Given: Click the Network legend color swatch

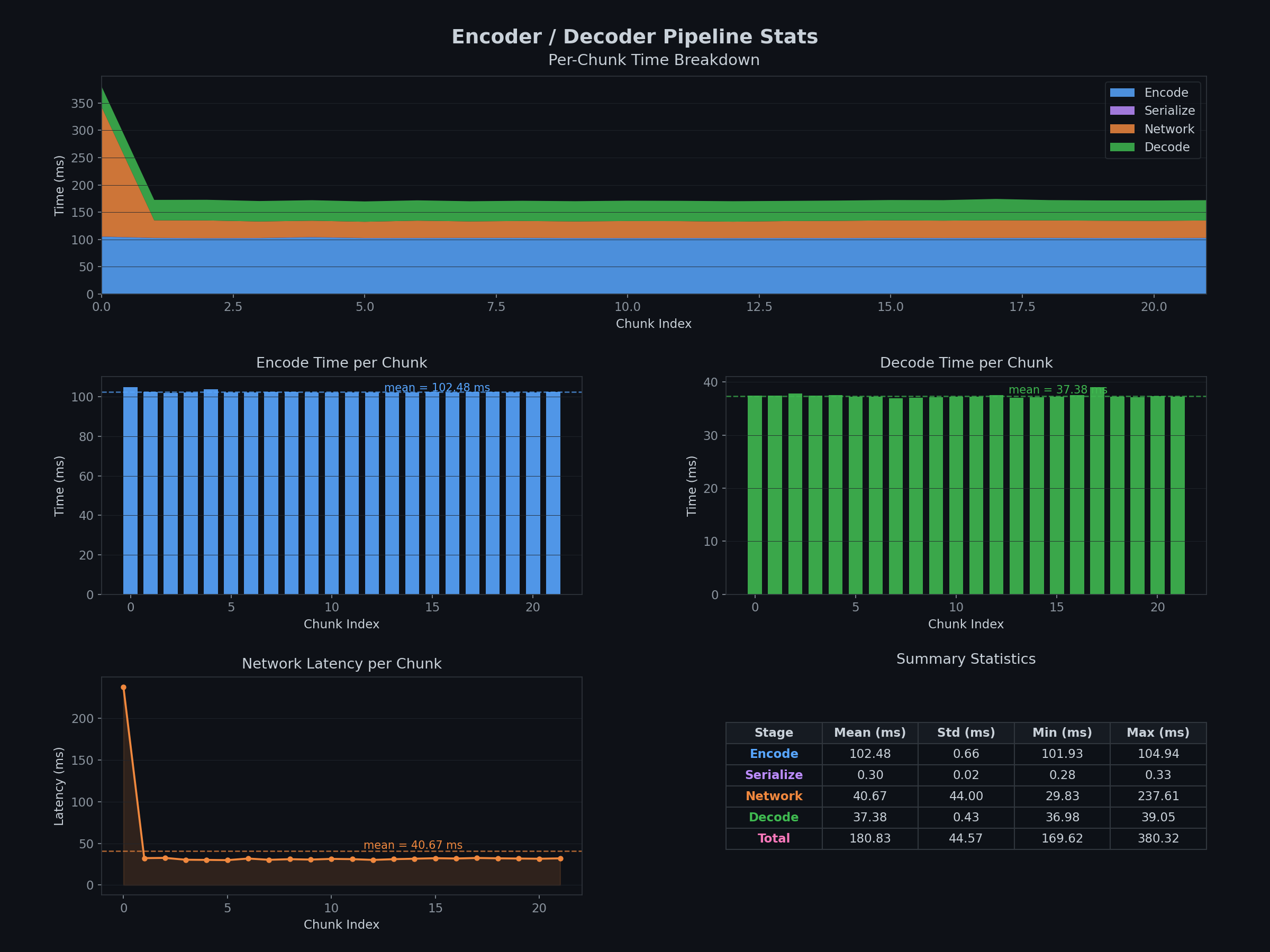Looking at the screenshot, I should click(x=1122, y=129).
